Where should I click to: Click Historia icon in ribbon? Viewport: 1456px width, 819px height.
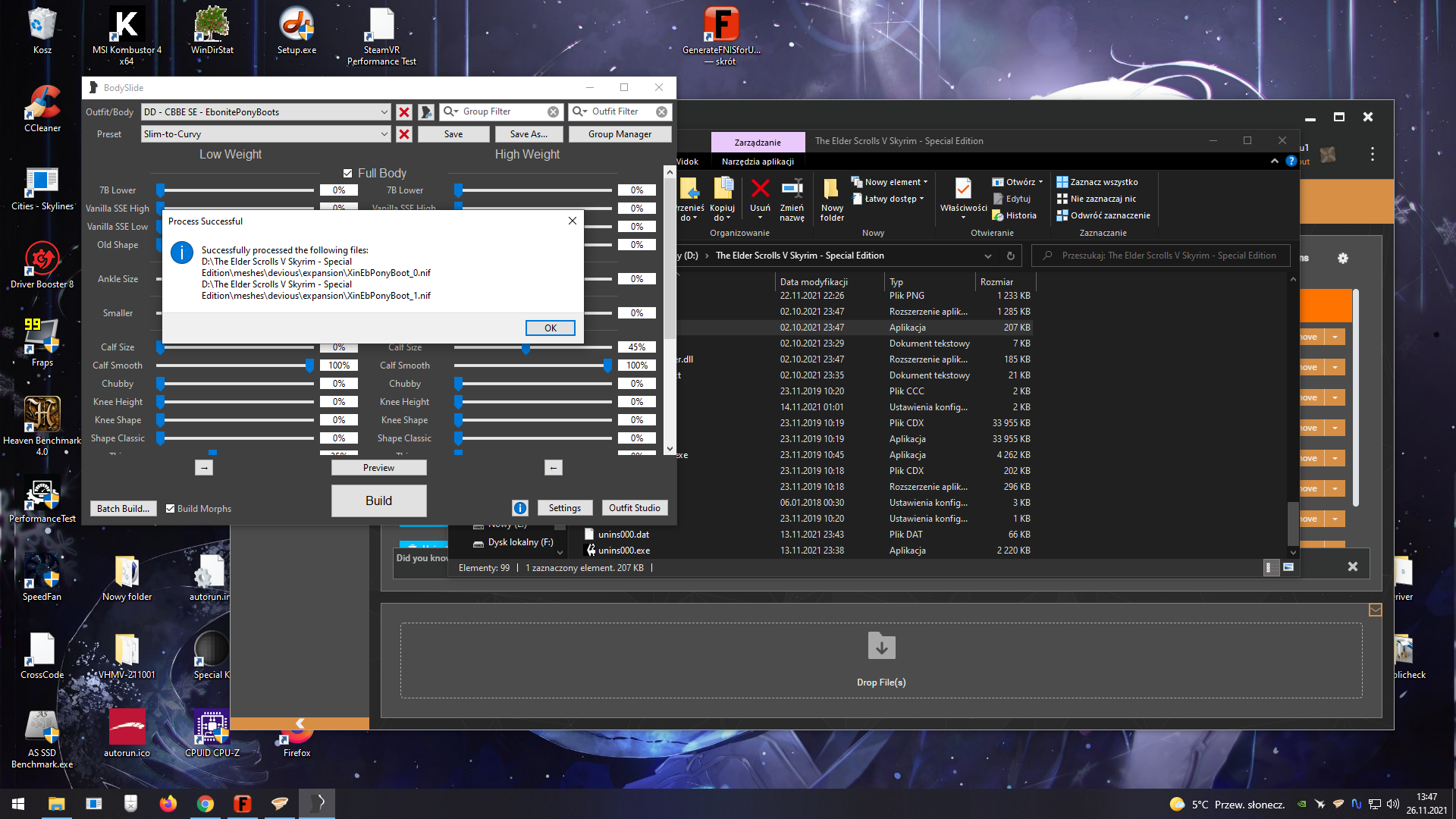(x=998, y=215)
